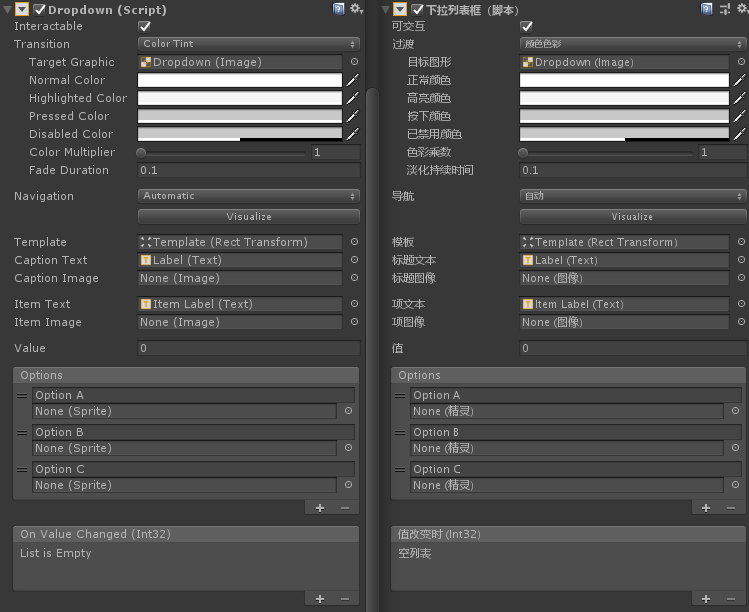Viewport: 749px width, 612px height.
Task: Open object picker for Item Text
Action: pyautogui.click(x=354, y=303)
